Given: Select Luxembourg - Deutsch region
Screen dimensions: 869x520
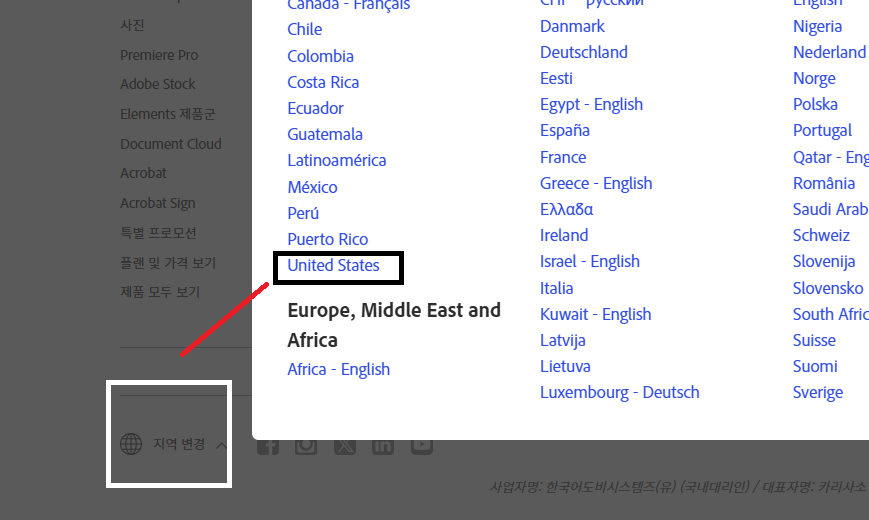Looking at the screenshot, I should click(x=619, y=392).
